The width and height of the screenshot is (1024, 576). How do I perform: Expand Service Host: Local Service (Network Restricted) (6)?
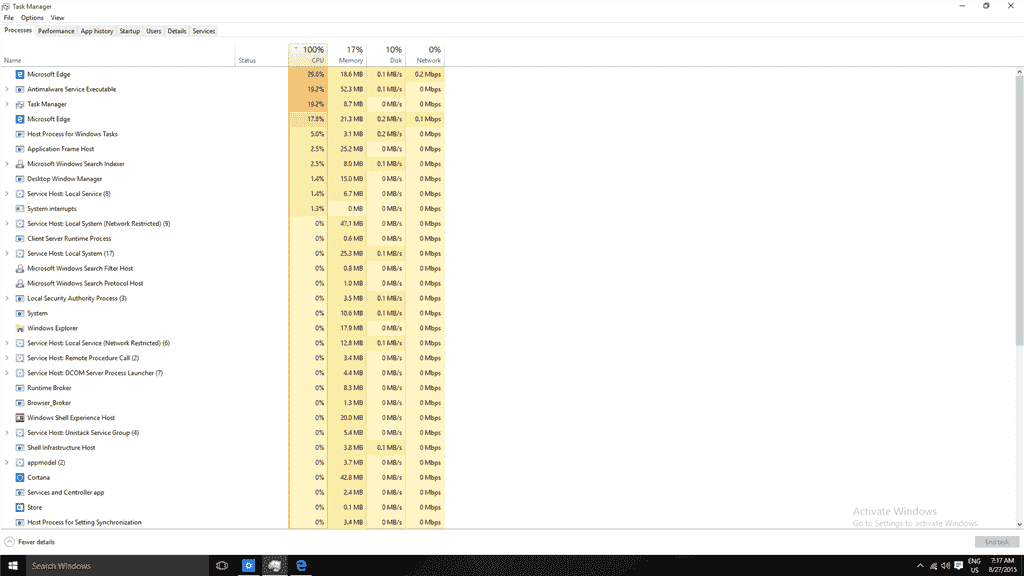point(7,343)
